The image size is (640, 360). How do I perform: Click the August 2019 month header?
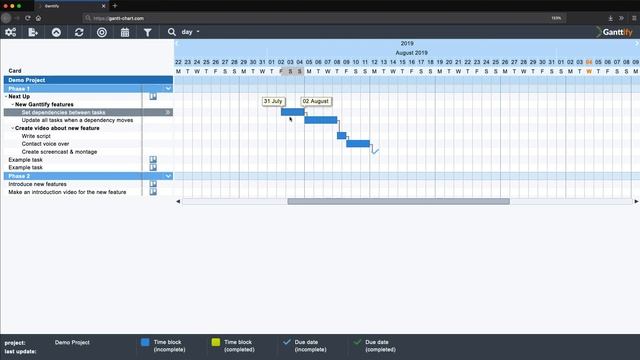(x=411, y=53)
